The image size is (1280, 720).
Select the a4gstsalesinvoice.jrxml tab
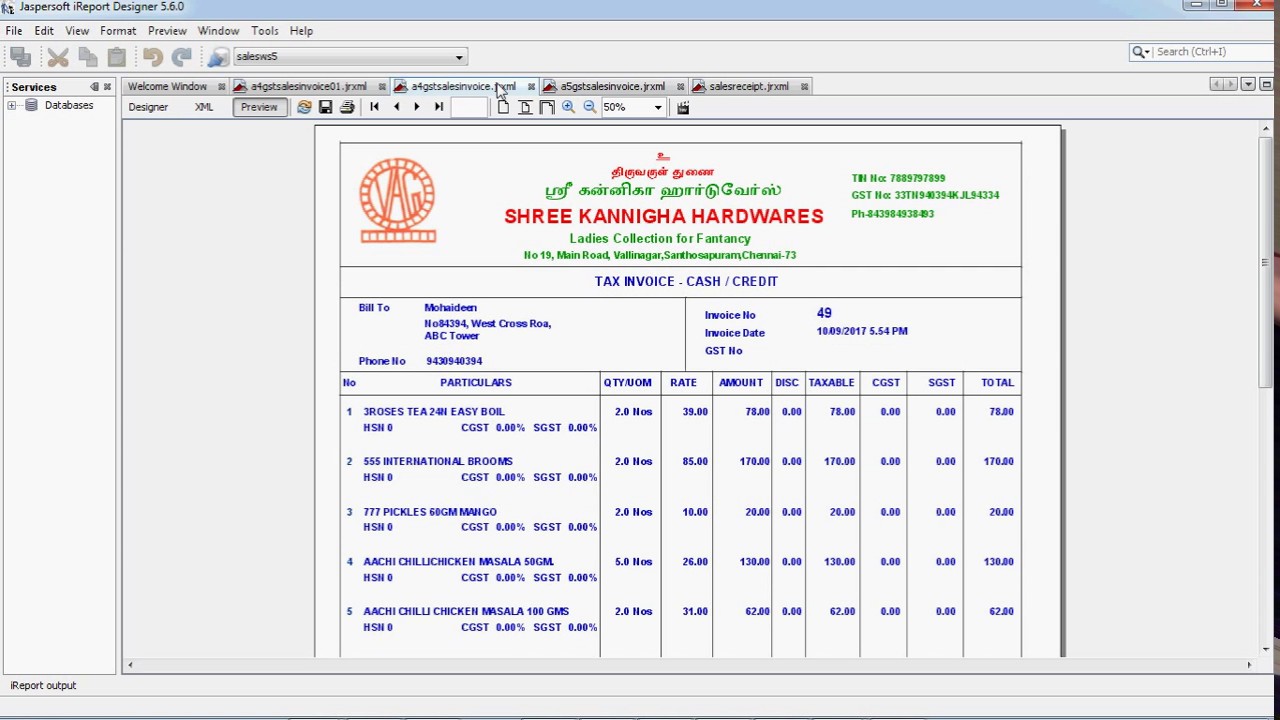(462, 87)
